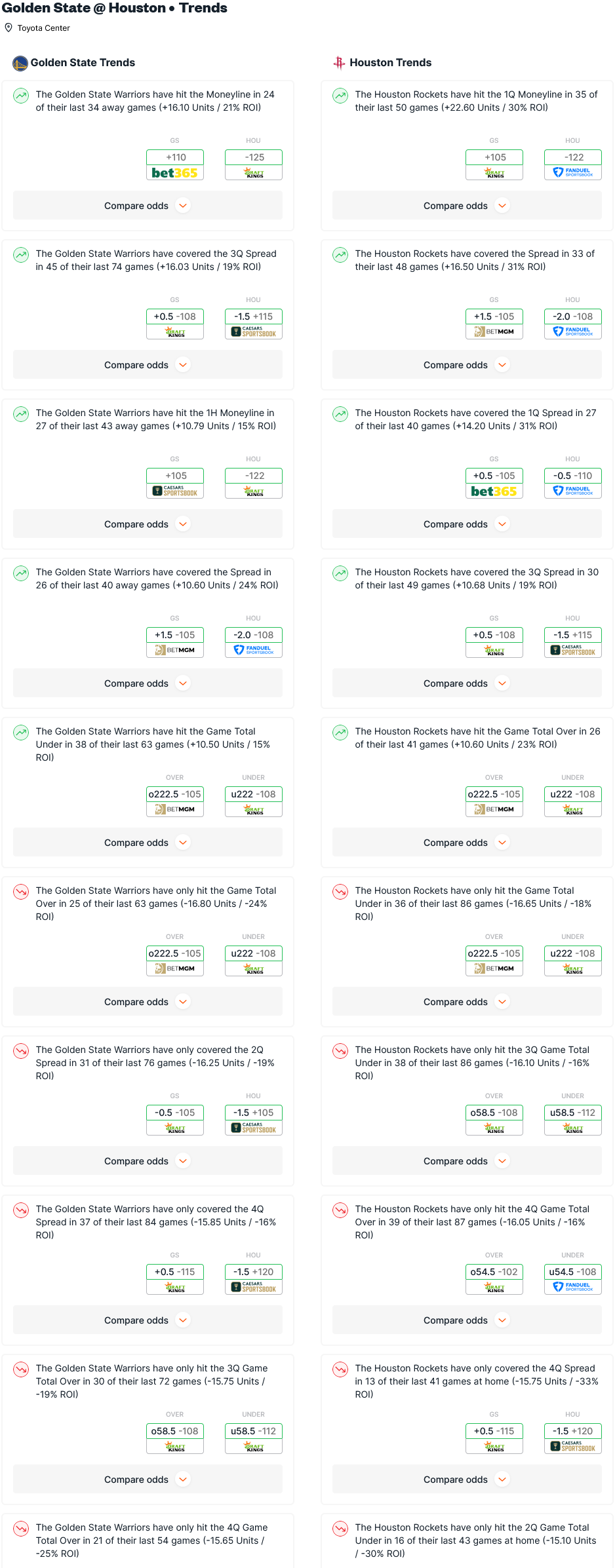The image size is (615, 1568).
Task: Click the green trend-up icon beside Warriors Moneyline trend
Action: point(21,96)
